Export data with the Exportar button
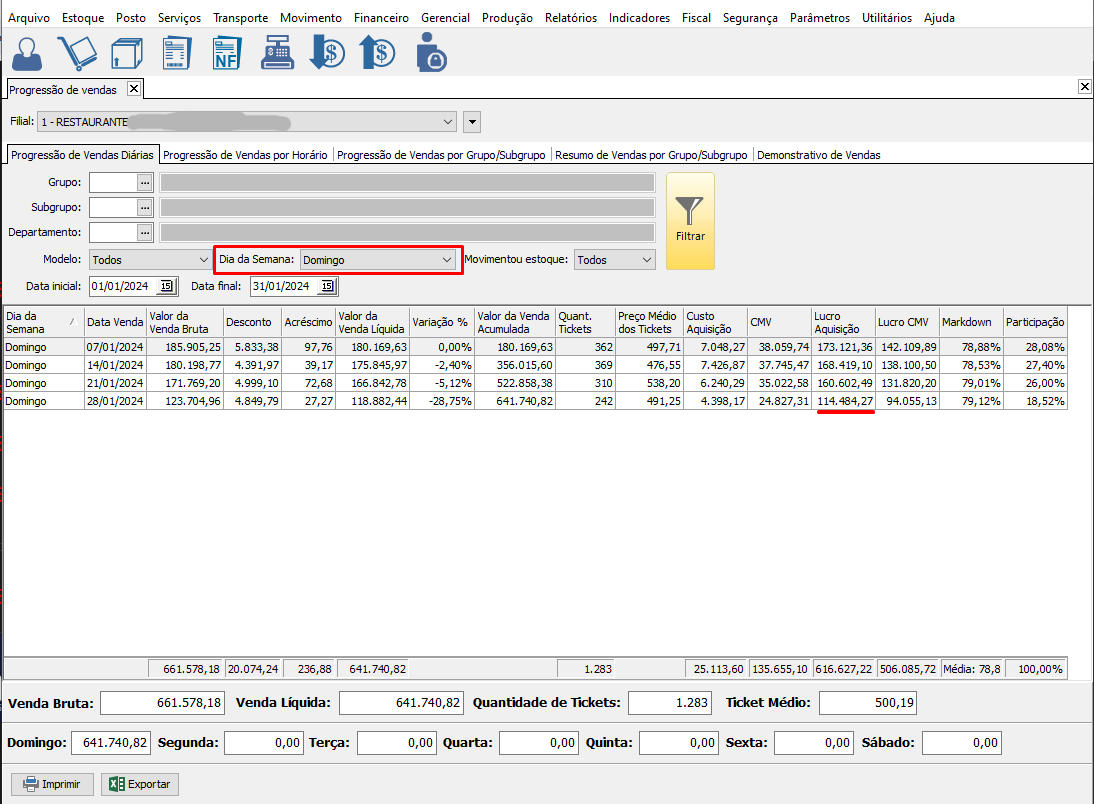The height and width of the screenshot is (804, 1094). (139, 784)
